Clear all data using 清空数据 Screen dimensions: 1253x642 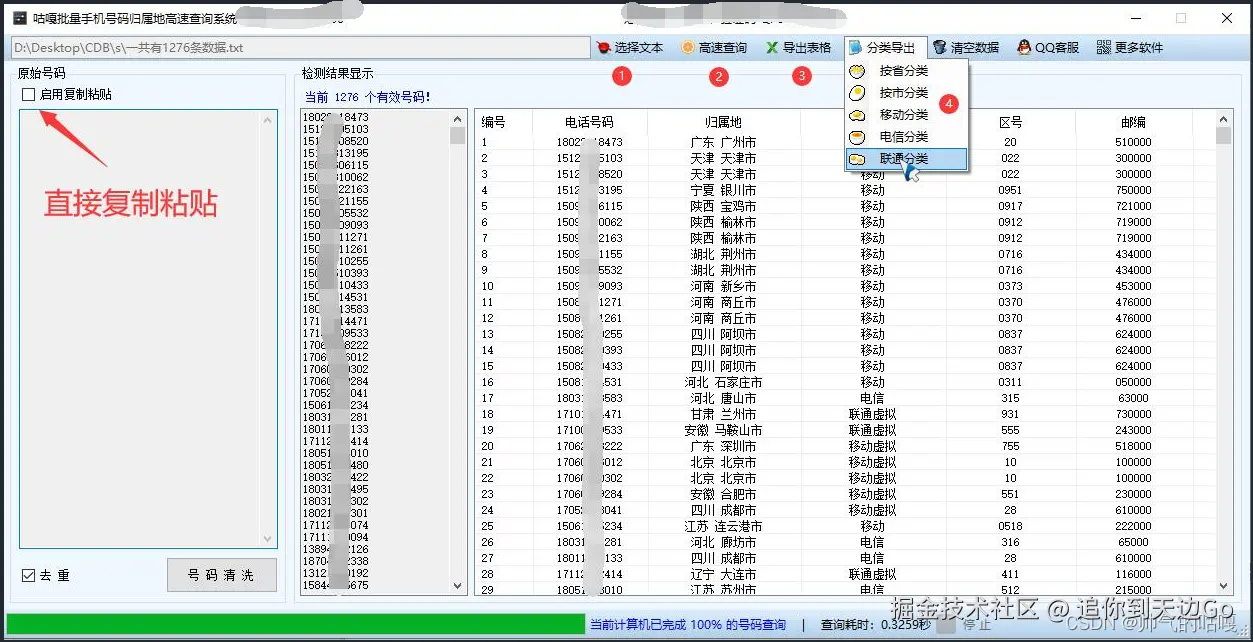click(x=965, y=46)
